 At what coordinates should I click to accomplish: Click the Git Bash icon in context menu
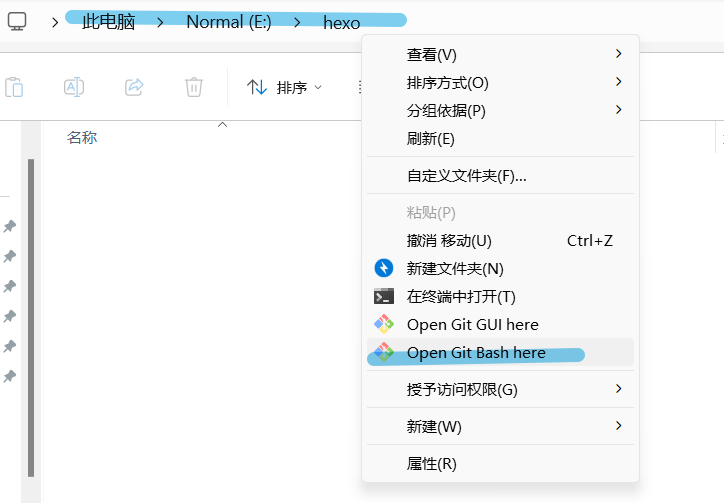[384, 352]
